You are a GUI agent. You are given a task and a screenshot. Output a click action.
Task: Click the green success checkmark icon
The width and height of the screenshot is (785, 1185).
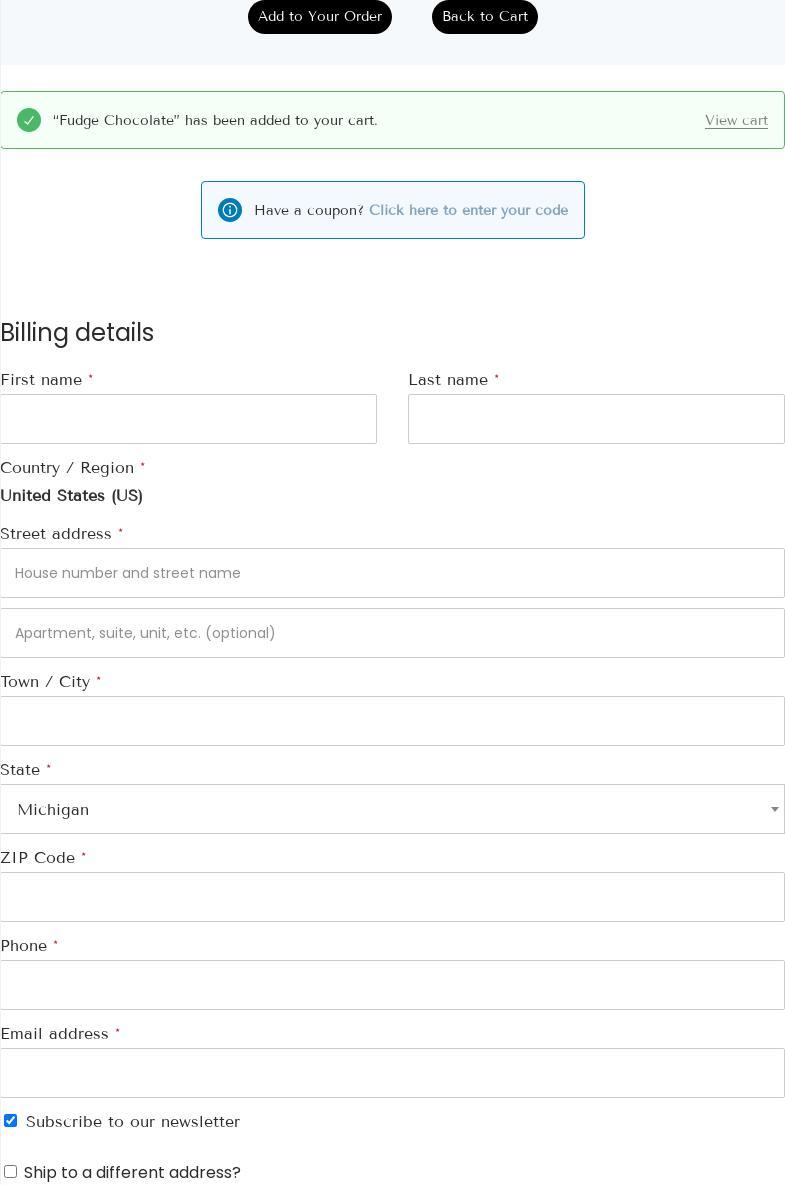coord(29,120)
